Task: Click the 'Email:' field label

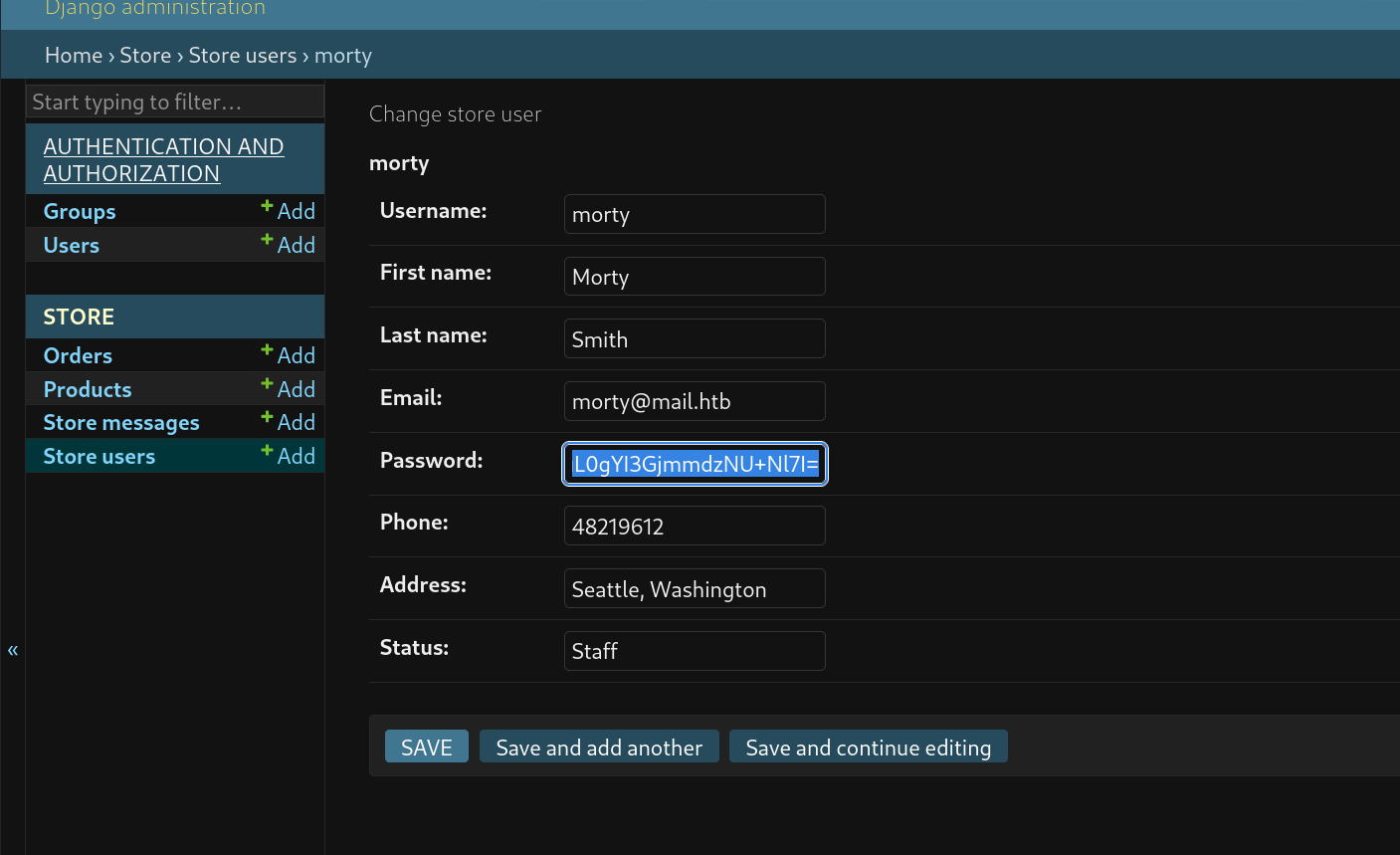Action: (x=411, y=397)
